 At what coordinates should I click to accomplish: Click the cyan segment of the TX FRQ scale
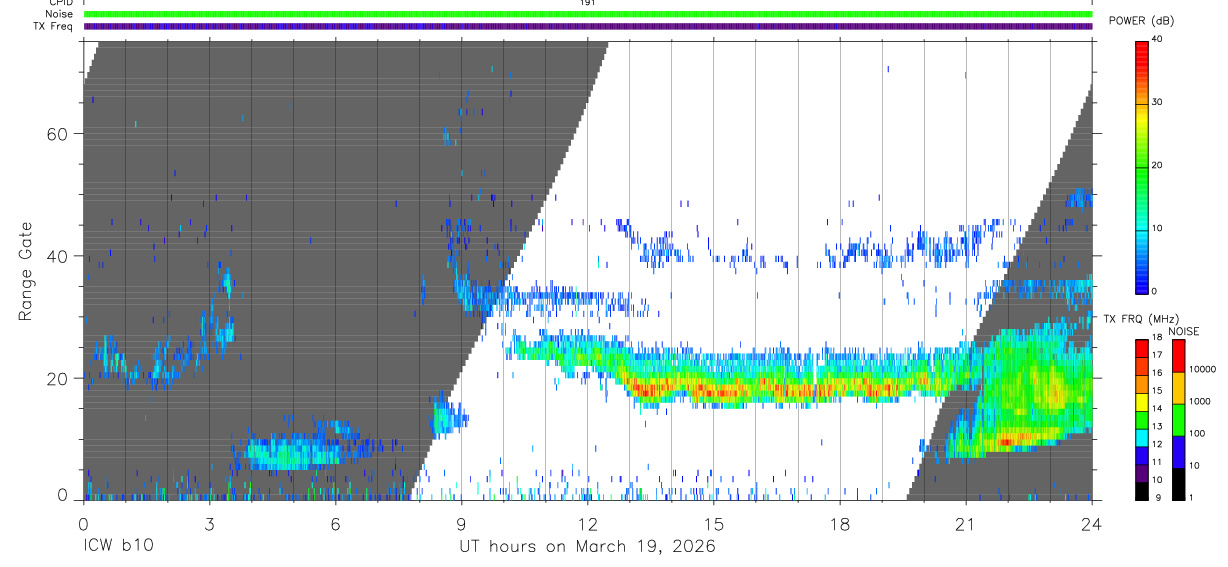1142,436
